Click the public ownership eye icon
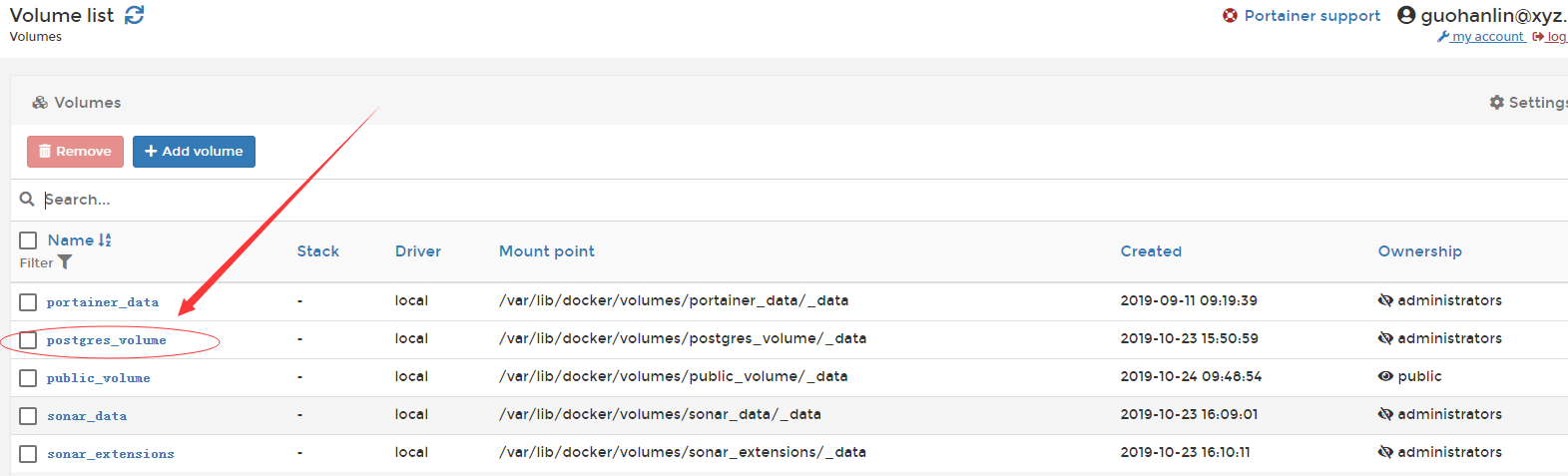Viewport: 1568px width, 476px height. (1385, 376)
